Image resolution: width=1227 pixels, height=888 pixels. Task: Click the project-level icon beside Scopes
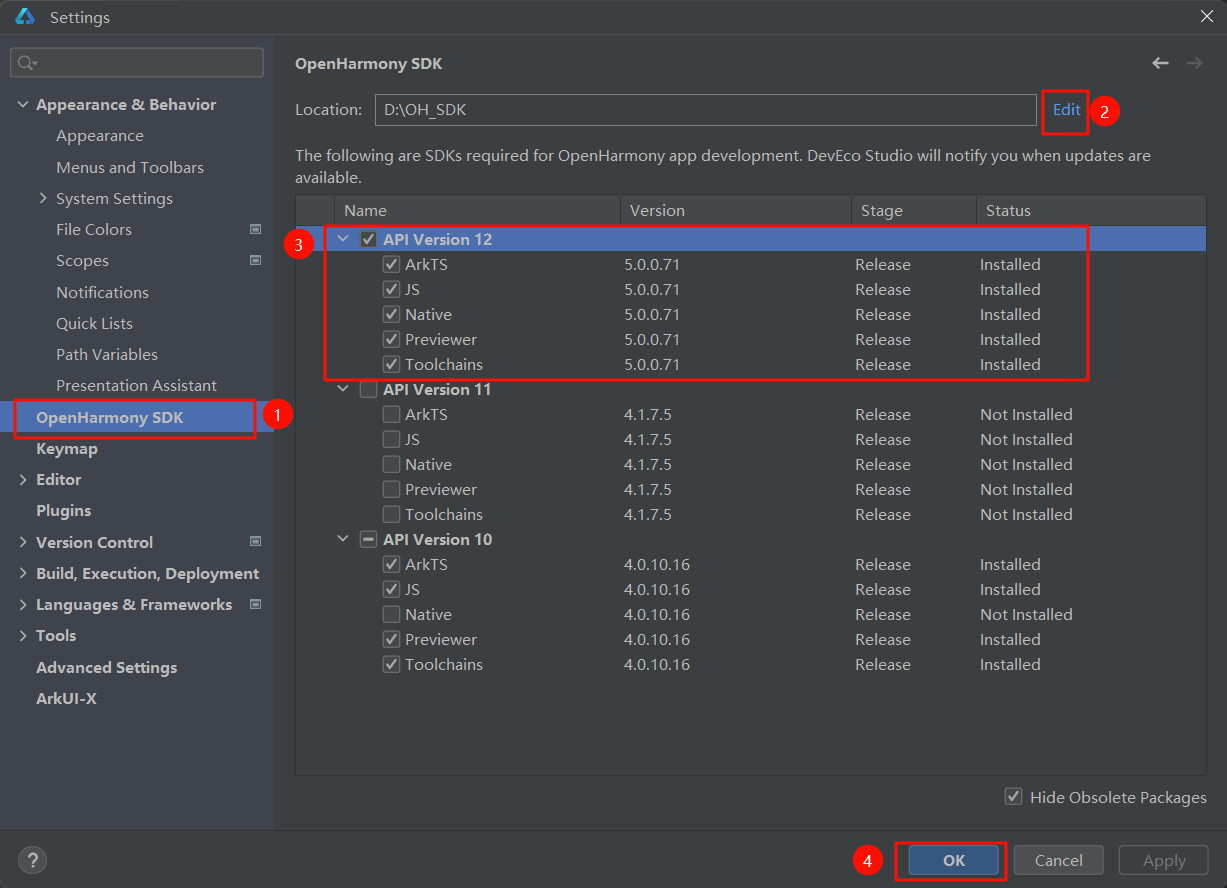click(255, 260)
